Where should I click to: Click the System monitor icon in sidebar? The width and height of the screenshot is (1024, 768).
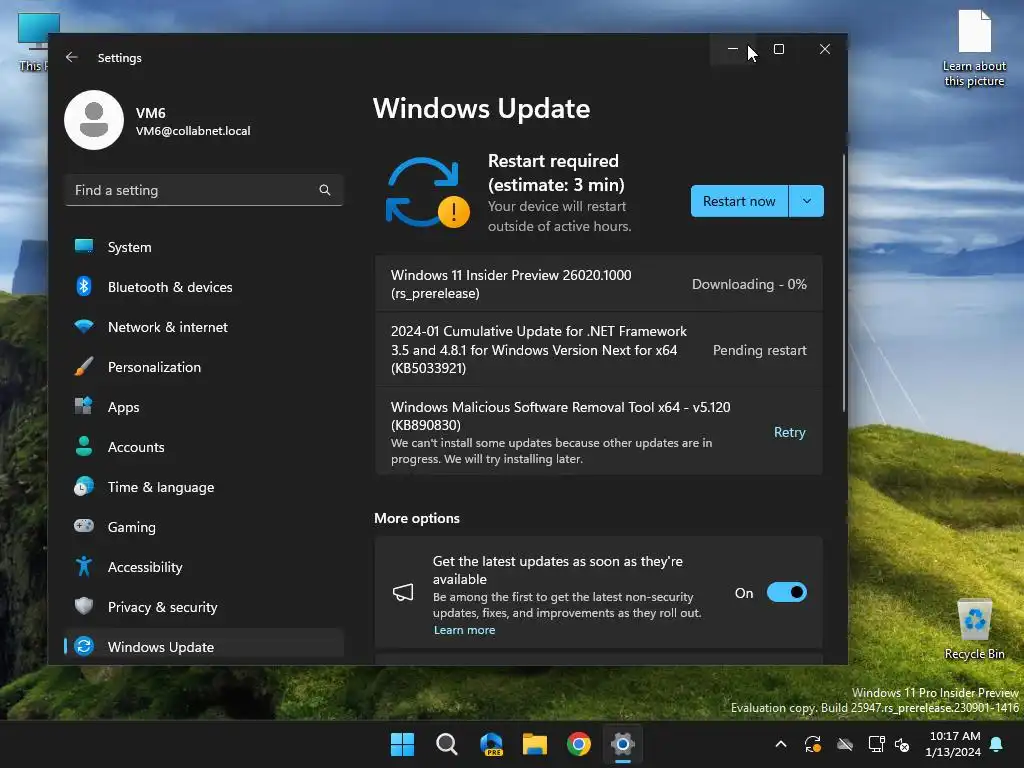pos(84,246)
